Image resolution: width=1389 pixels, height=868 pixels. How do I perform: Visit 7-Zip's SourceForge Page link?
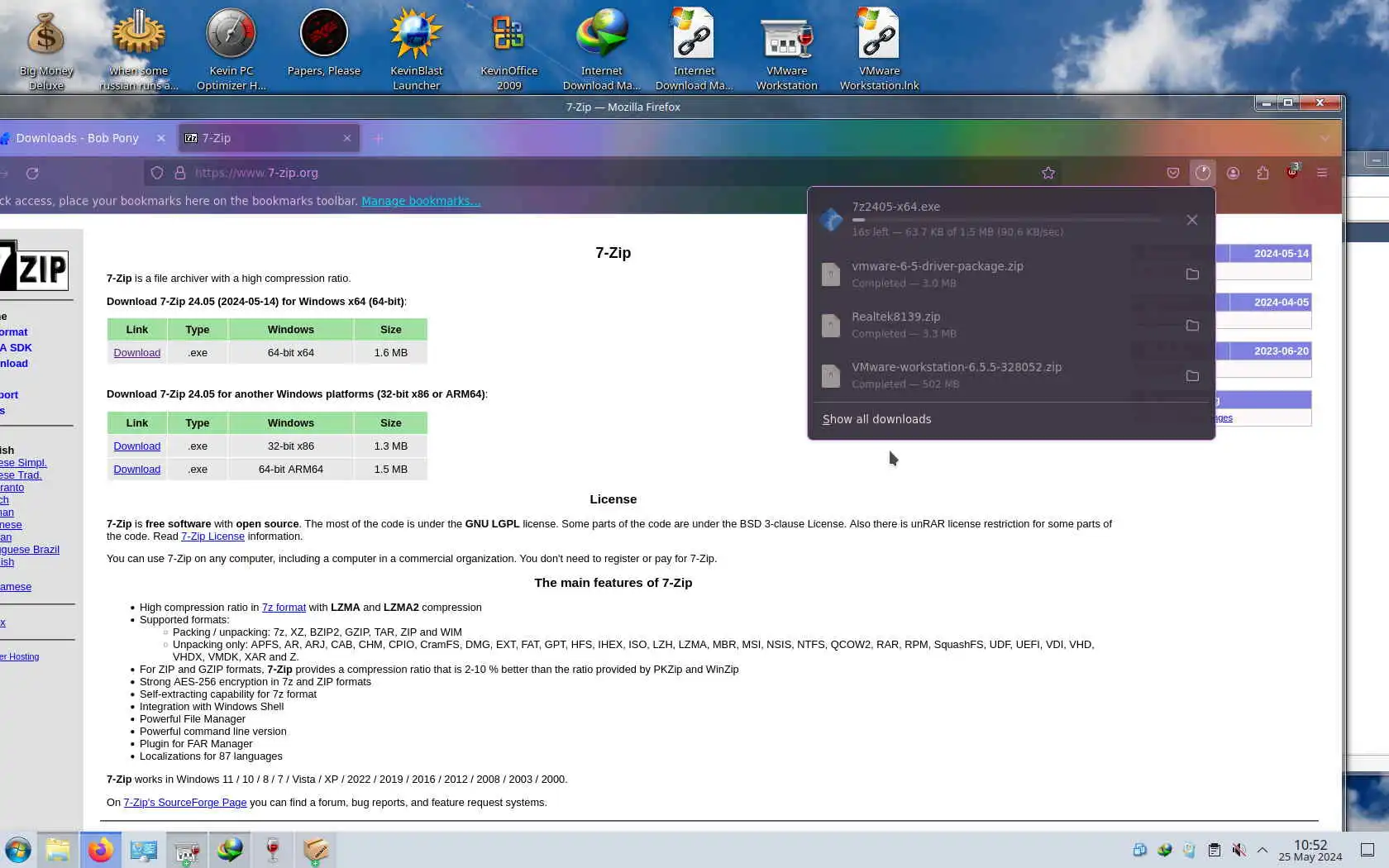(x=185, y=803)
